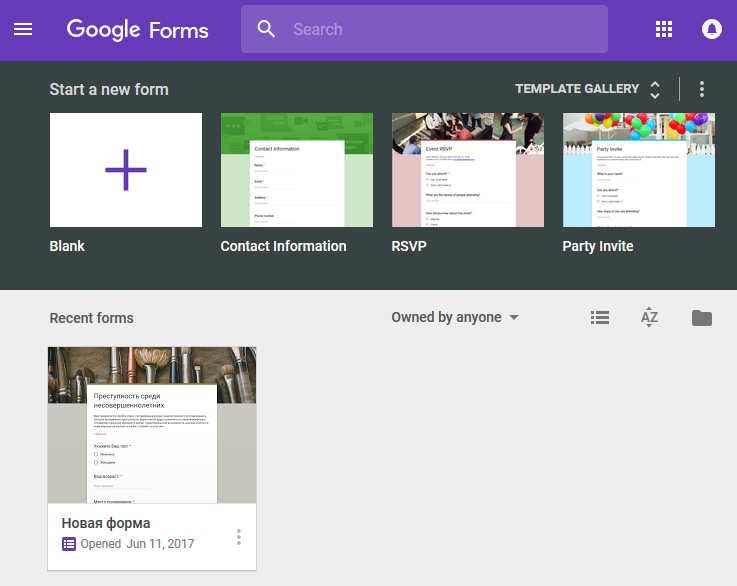Viewport: 737px width, 586px height.
Task: Click the Template Gallery expand arrows
Action: 655,90
